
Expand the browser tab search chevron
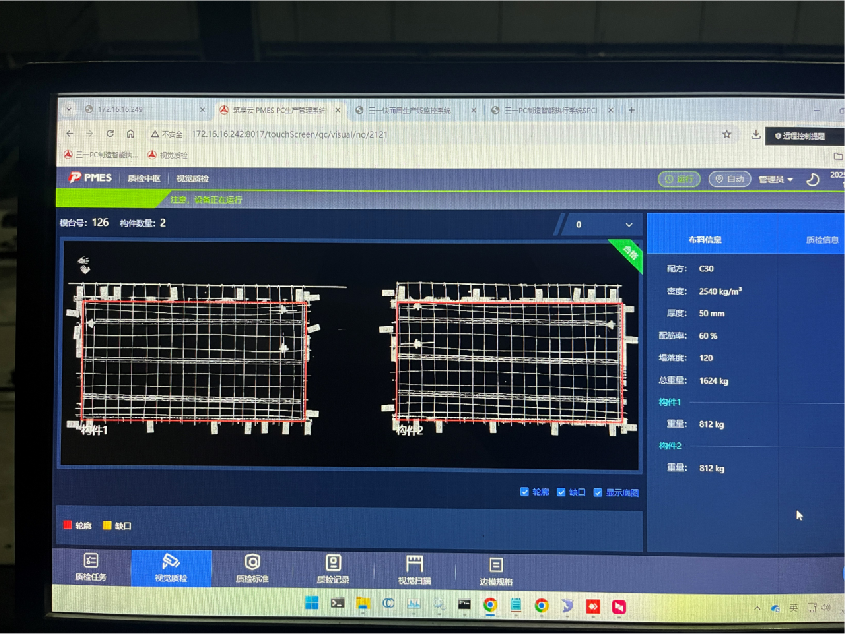coord(69,109)
